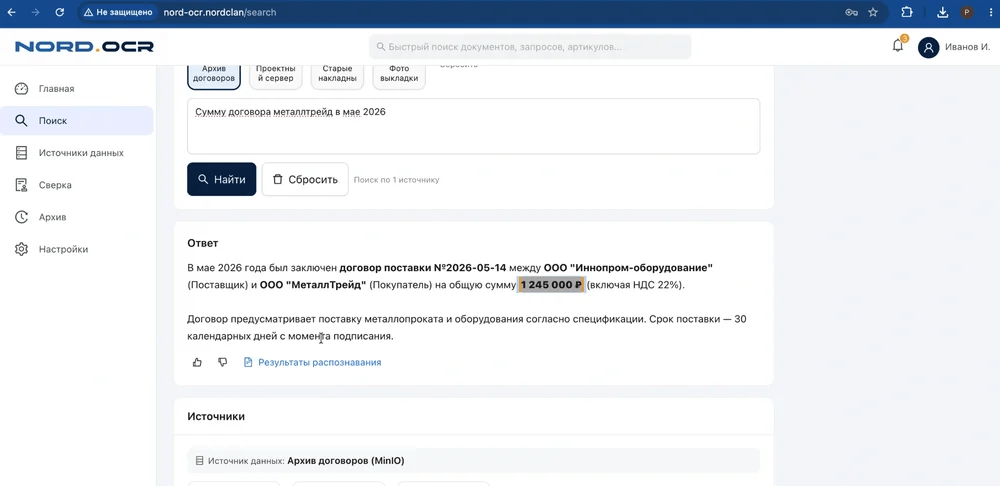Open the browser downloads icon
The image size is (1000, 486).
[943, 12]
